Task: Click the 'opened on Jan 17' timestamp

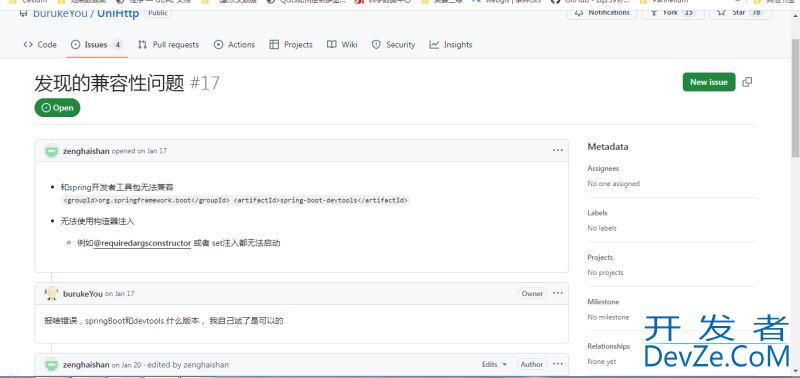Action: click(x=139, y=151)
